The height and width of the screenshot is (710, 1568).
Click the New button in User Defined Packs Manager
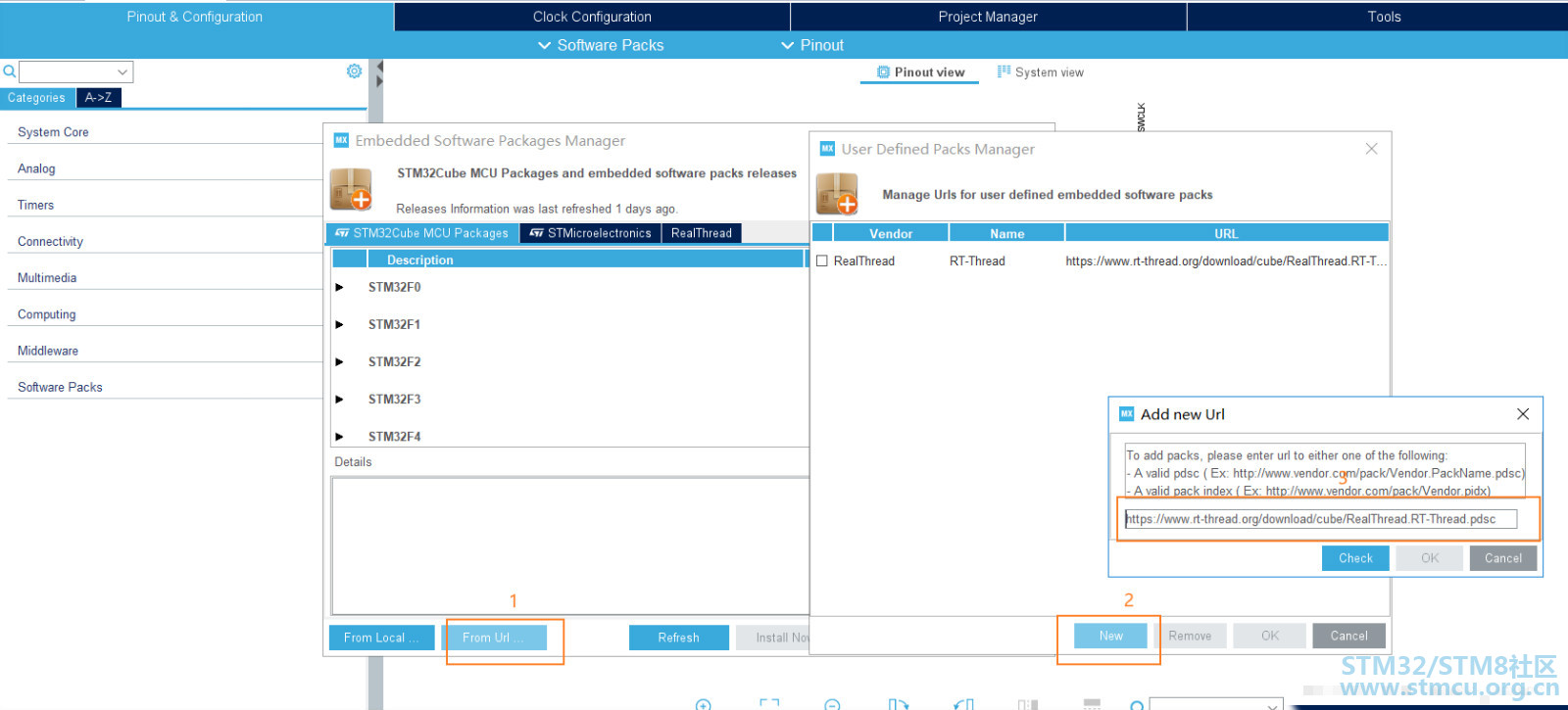pyautogui.click(x=1110, y=636)
